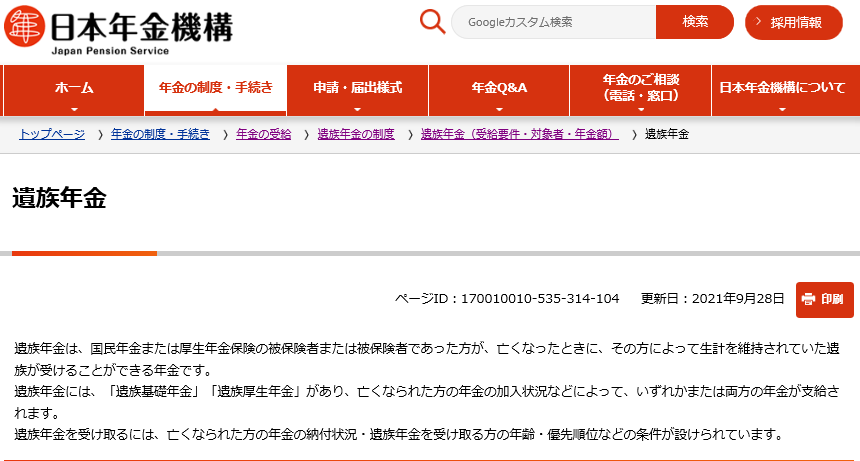This screenshot has height=461, width=860.
Task: Click the printer icon on print button
Action: tap(808, 299)
